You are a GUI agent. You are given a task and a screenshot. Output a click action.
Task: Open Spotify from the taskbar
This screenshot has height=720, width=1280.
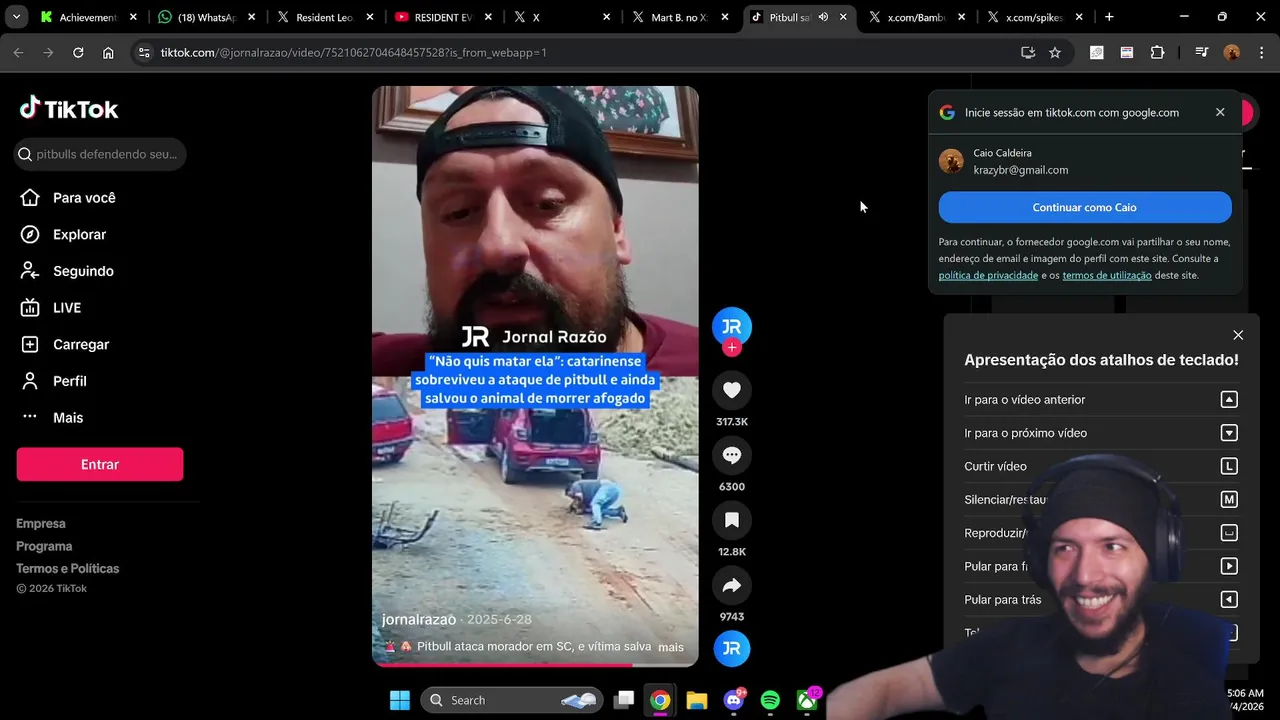(x=770, y=700)
